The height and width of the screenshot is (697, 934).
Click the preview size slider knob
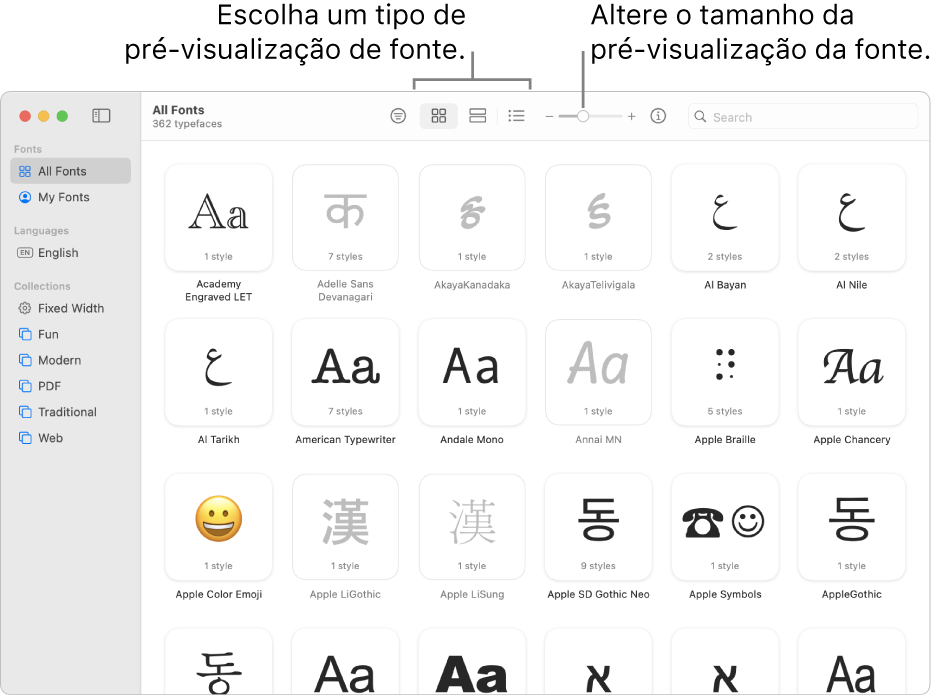[x=583, y=116]
